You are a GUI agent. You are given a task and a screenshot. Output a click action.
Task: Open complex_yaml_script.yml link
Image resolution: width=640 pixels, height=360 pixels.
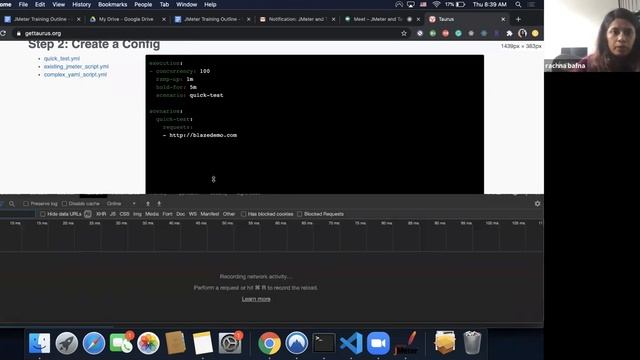(x=75, y=75)
